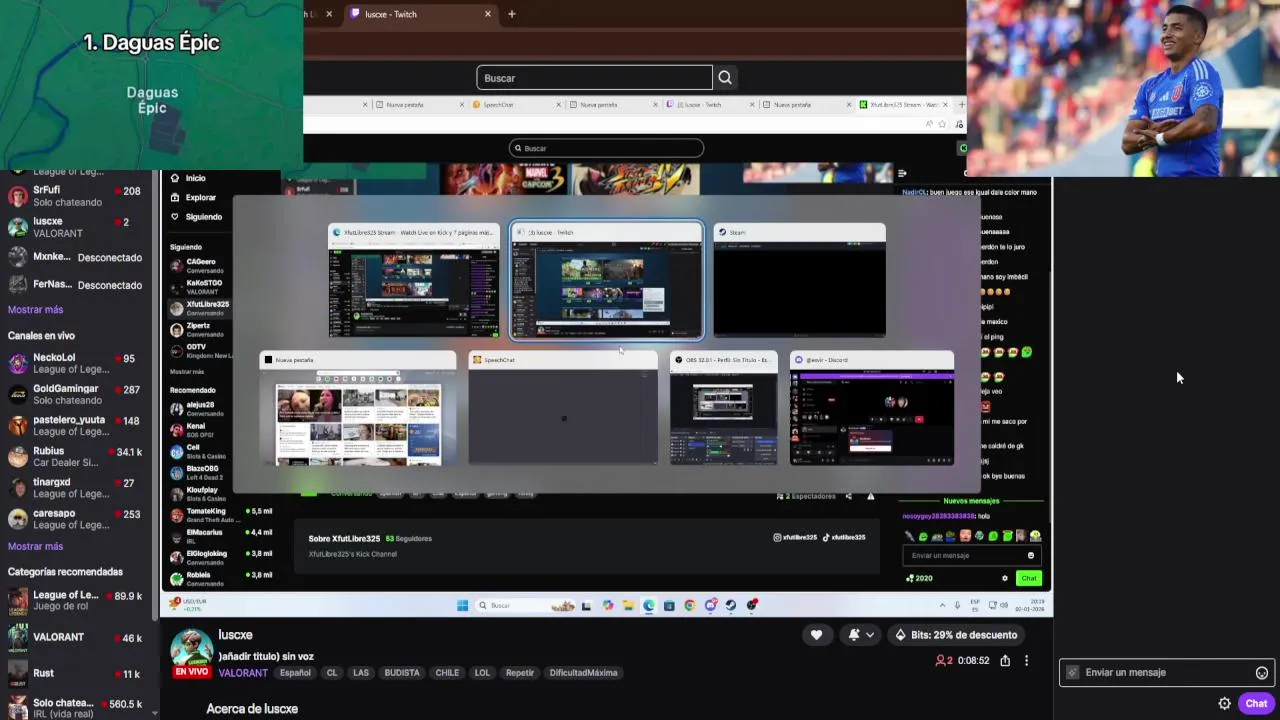Click Bits: 29% de descuento button
The image size is (1280, 720).
click(957, 635)
